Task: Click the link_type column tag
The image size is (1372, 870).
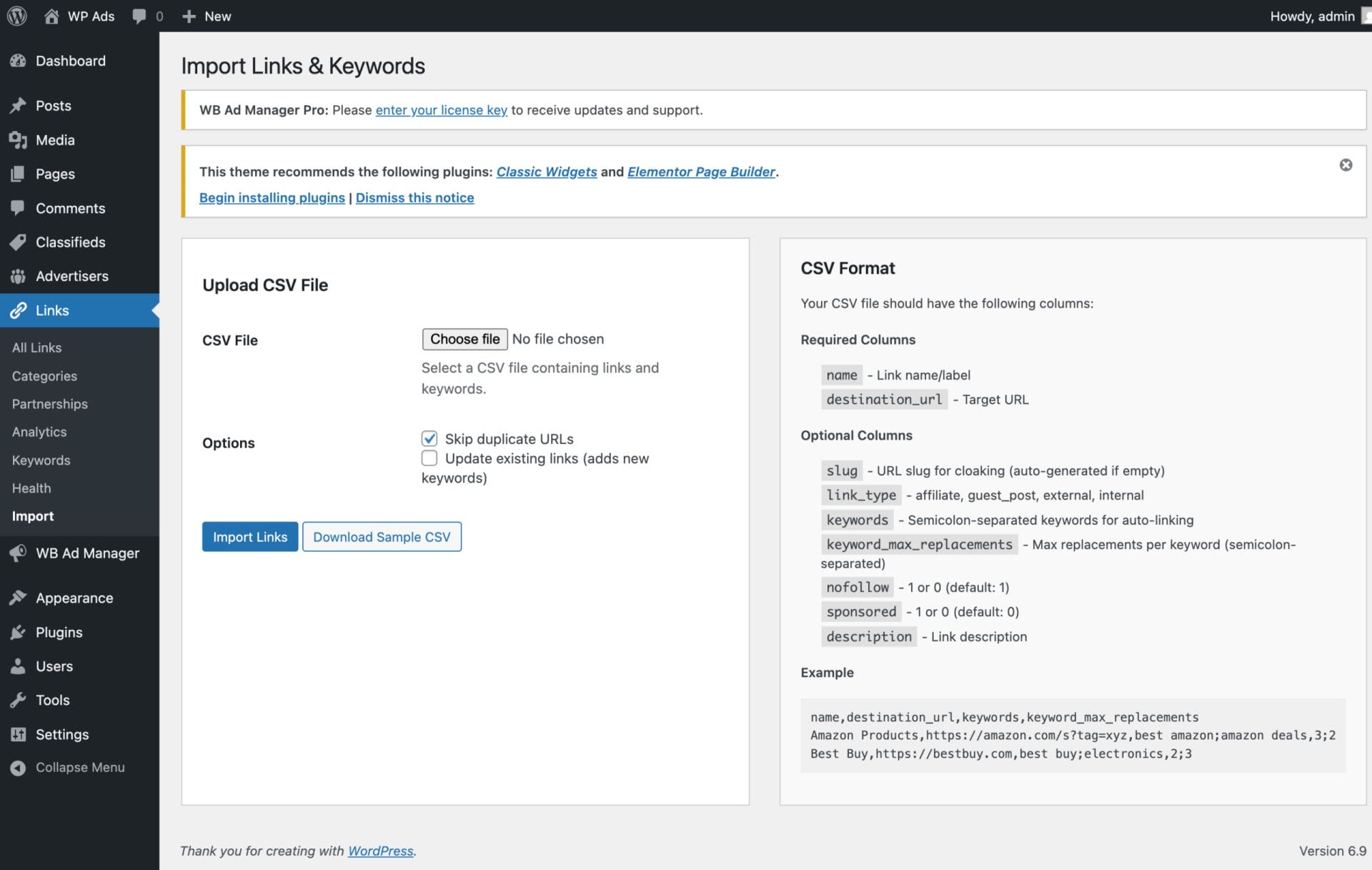Action: 861,495
